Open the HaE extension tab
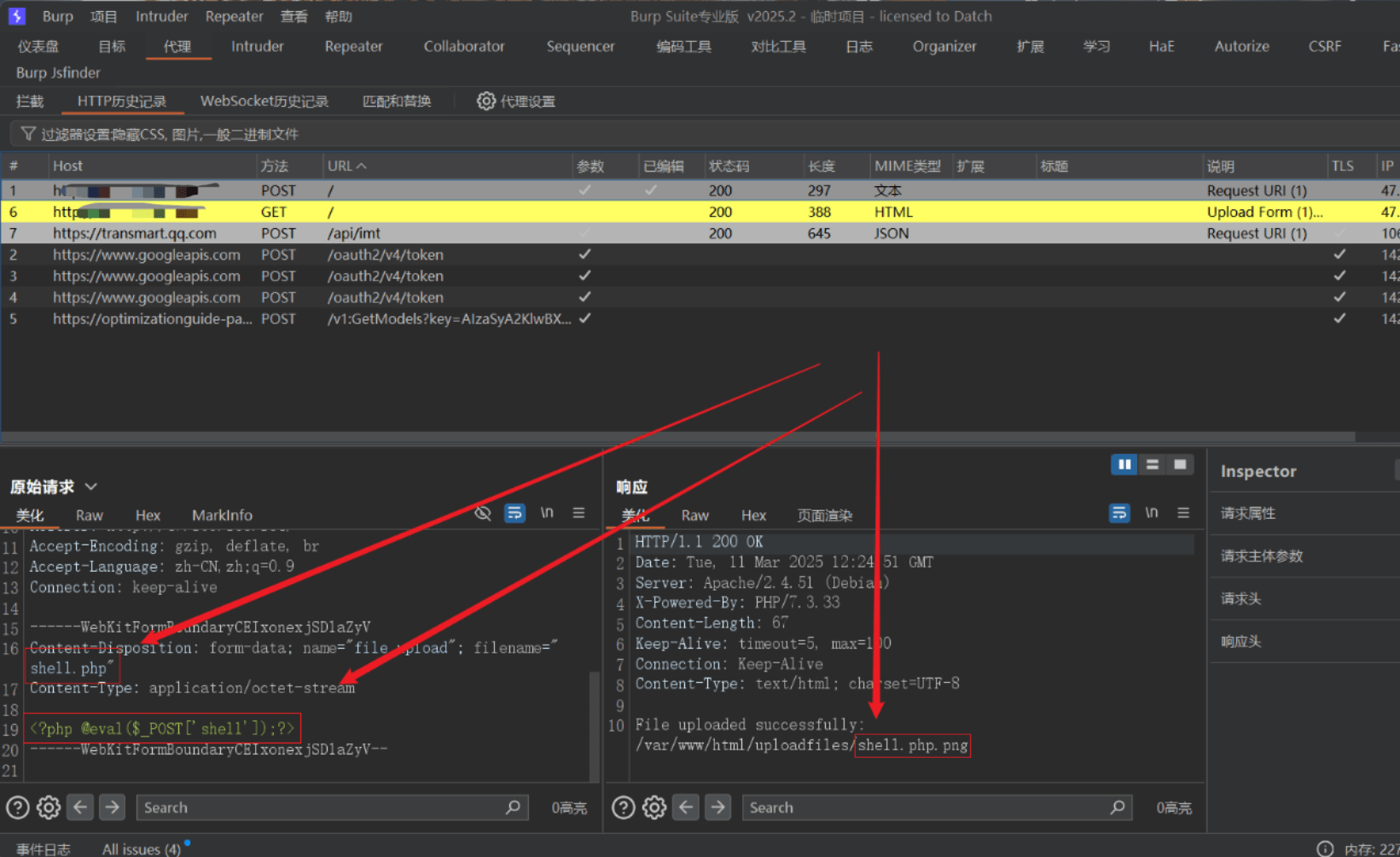Image resolution: width=1400 pixels, height=857 pixels. [1161, 46]
